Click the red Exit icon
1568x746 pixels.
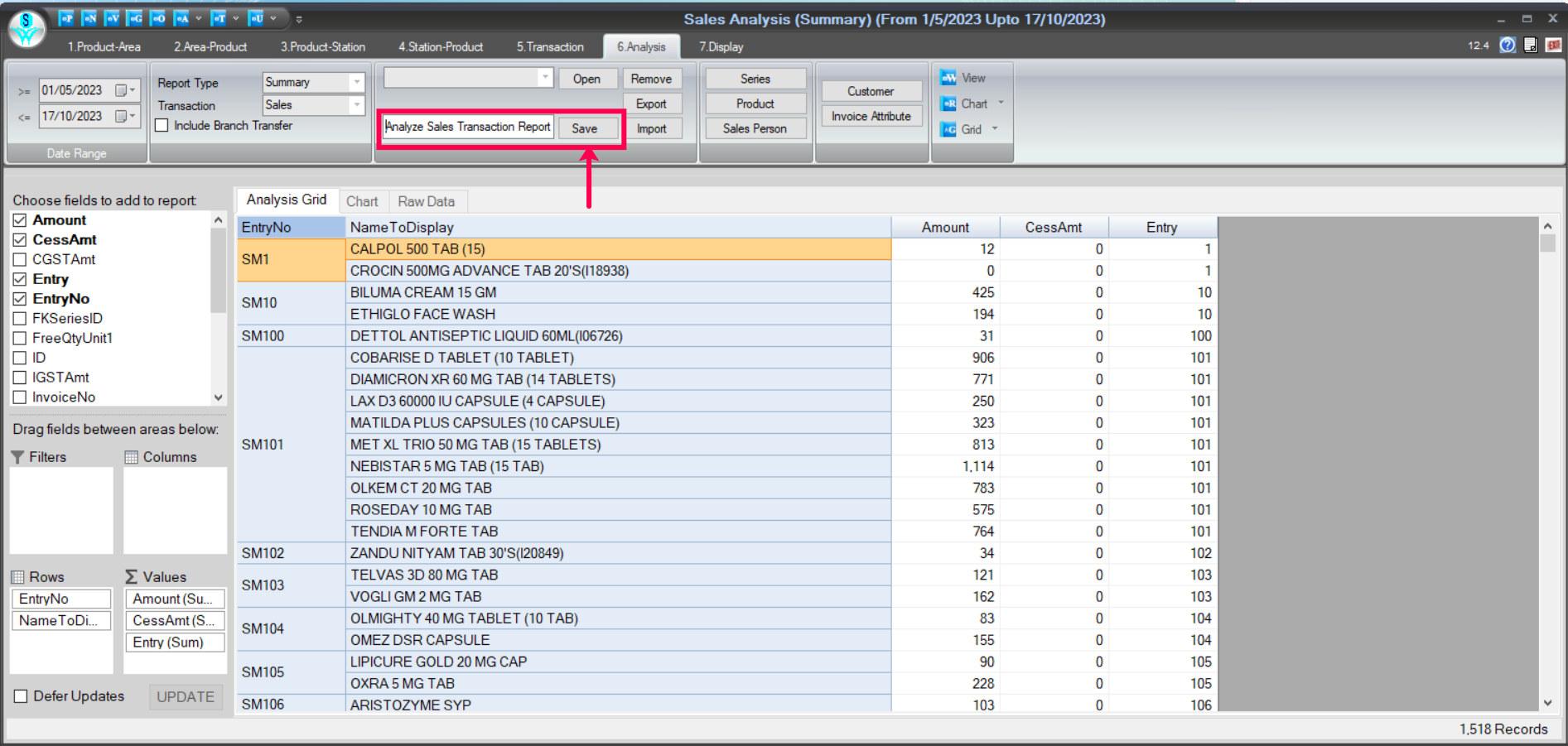[x=1553, y=45]
